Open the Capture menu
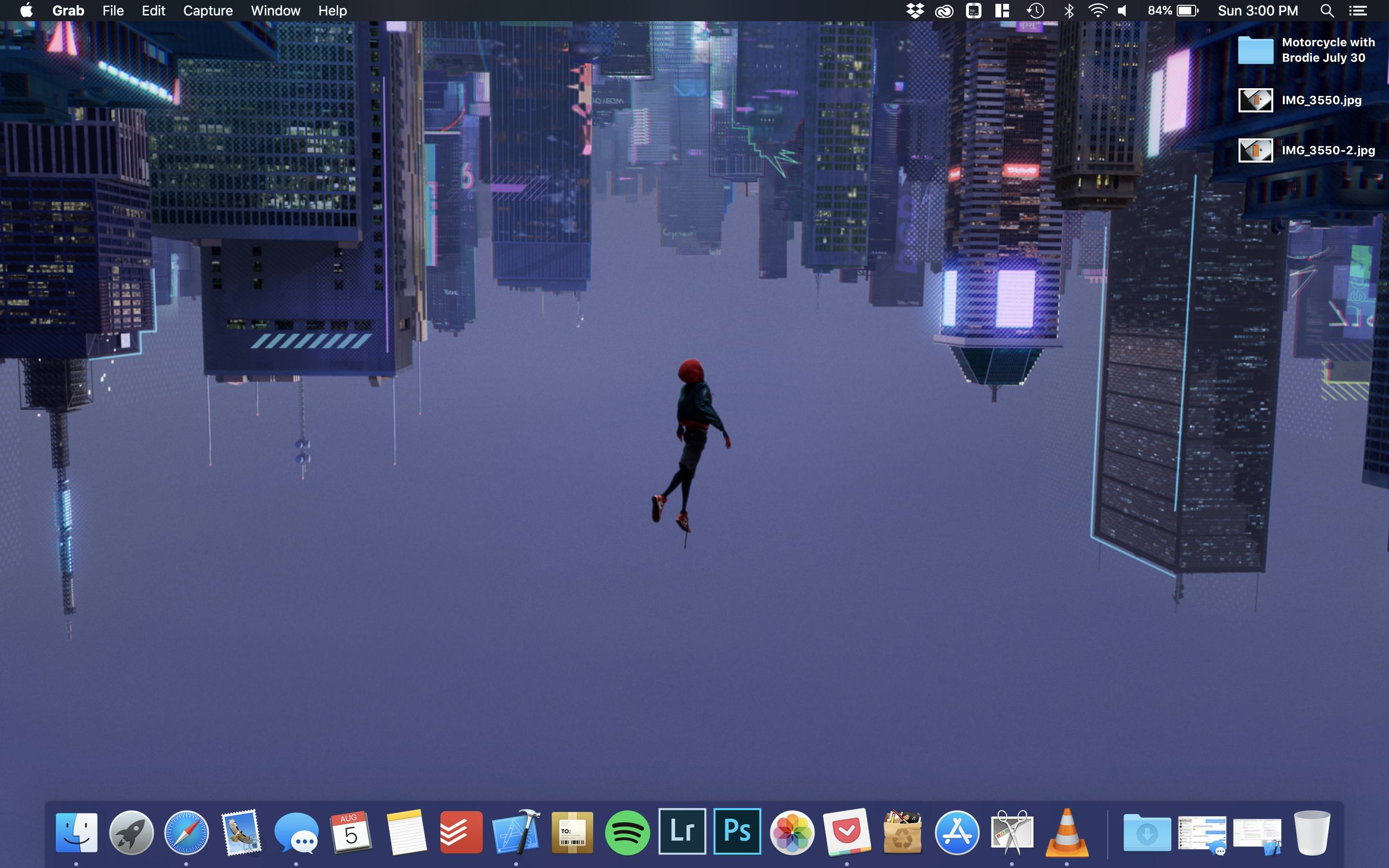 [x=208, y=11]
